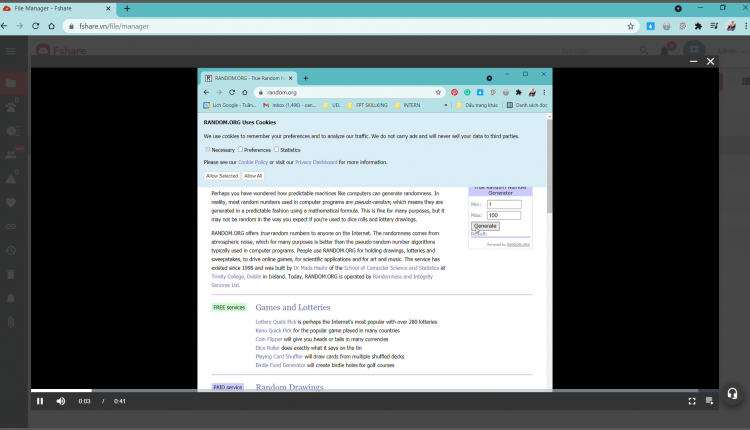The height and width of the screenshot is (430, 750).
Task: Click on the playing video frame
Action: click(375, 229)
